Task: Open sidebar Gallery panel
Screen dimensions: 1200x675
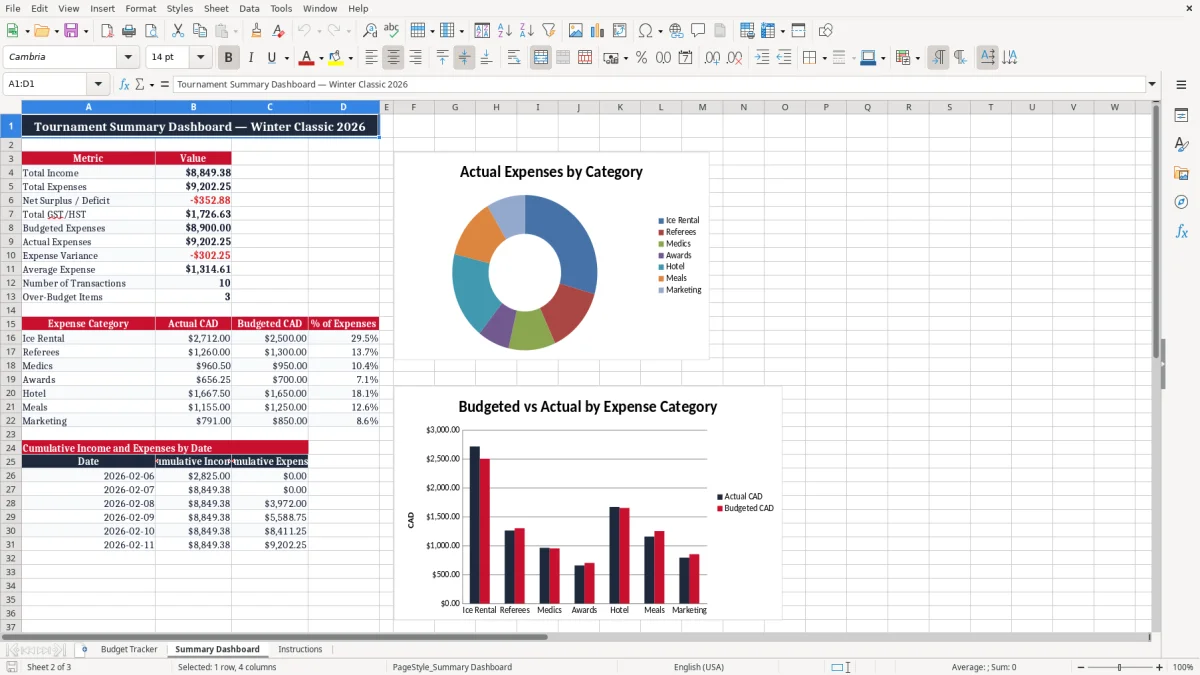Action: [1181, 174]
